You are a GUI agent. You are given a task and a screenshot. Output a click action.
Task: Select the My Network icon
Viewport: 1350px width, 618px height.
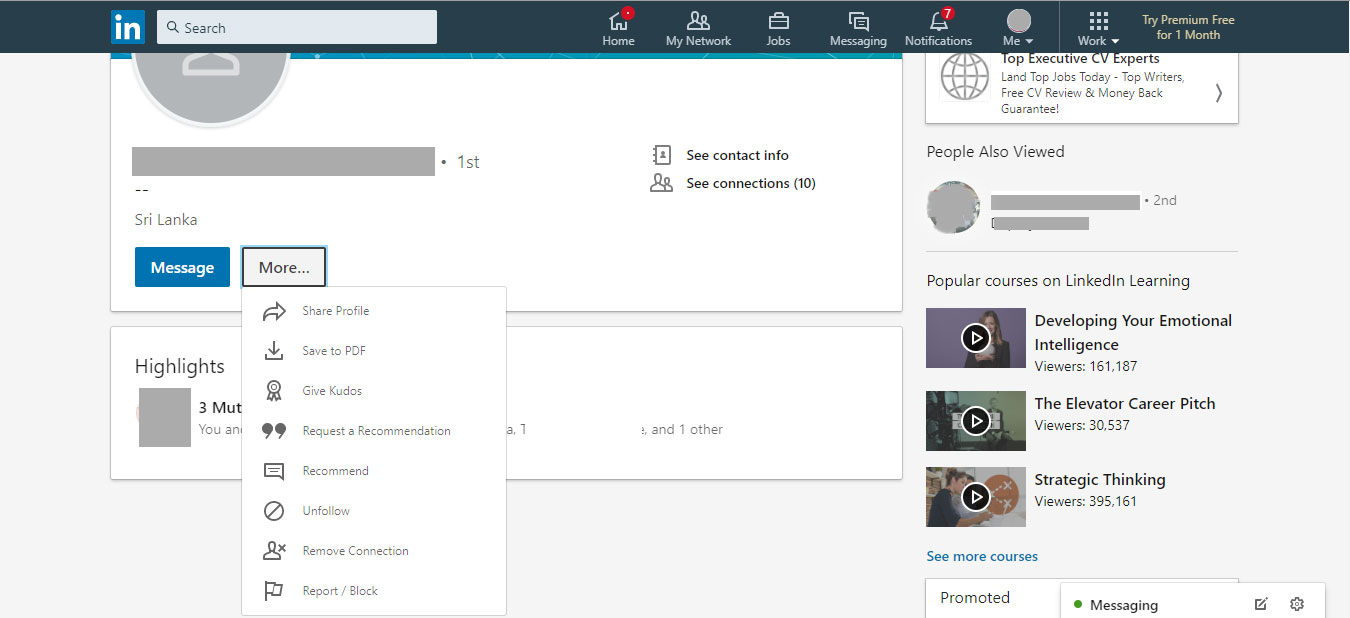[697, 20]
